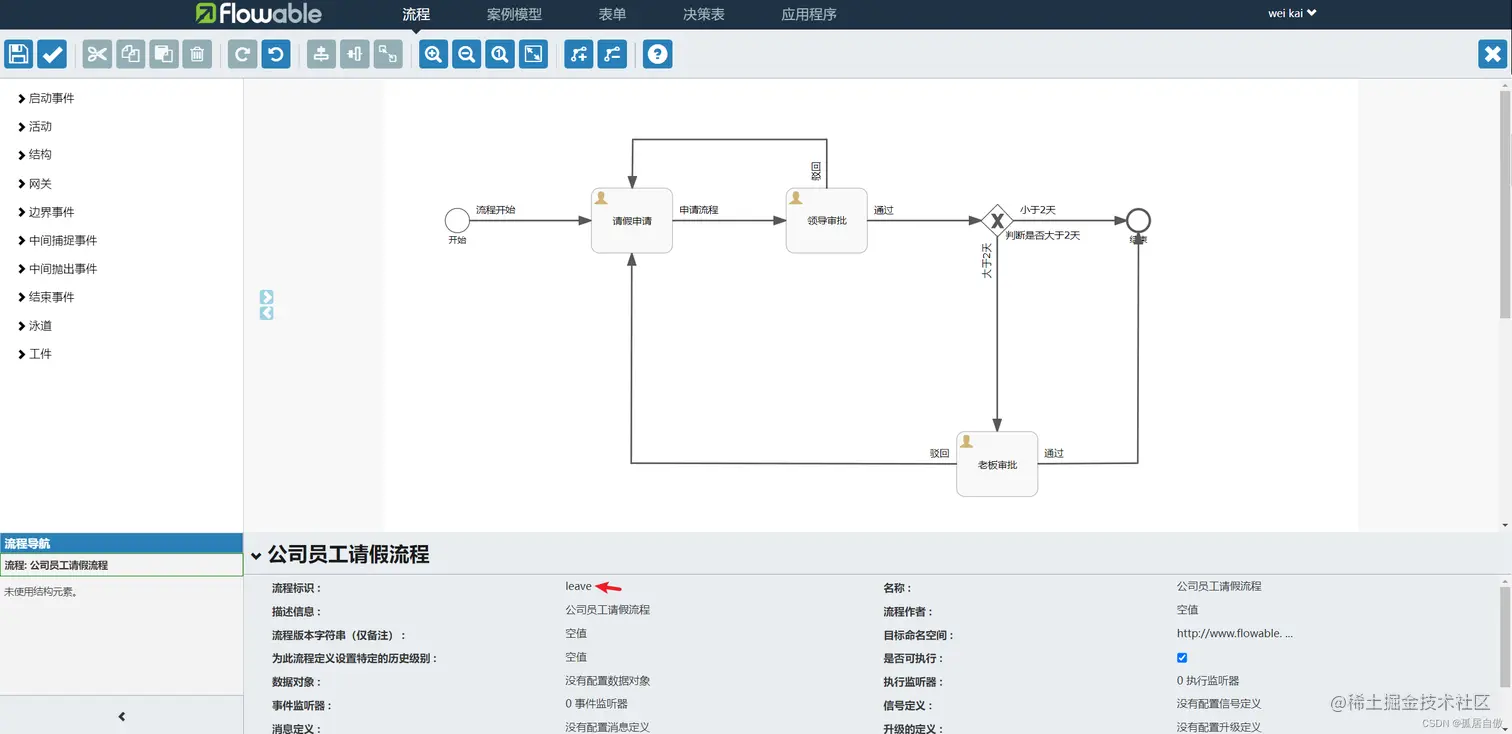Save the process model
The image size is (1512, 734).
[18, 54]
